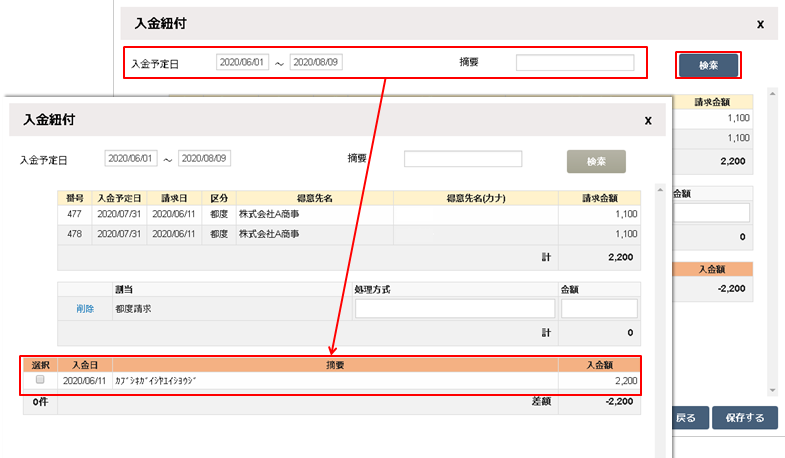
Task: Close the front 入金紐付 dialog with x
Action: 648,120
